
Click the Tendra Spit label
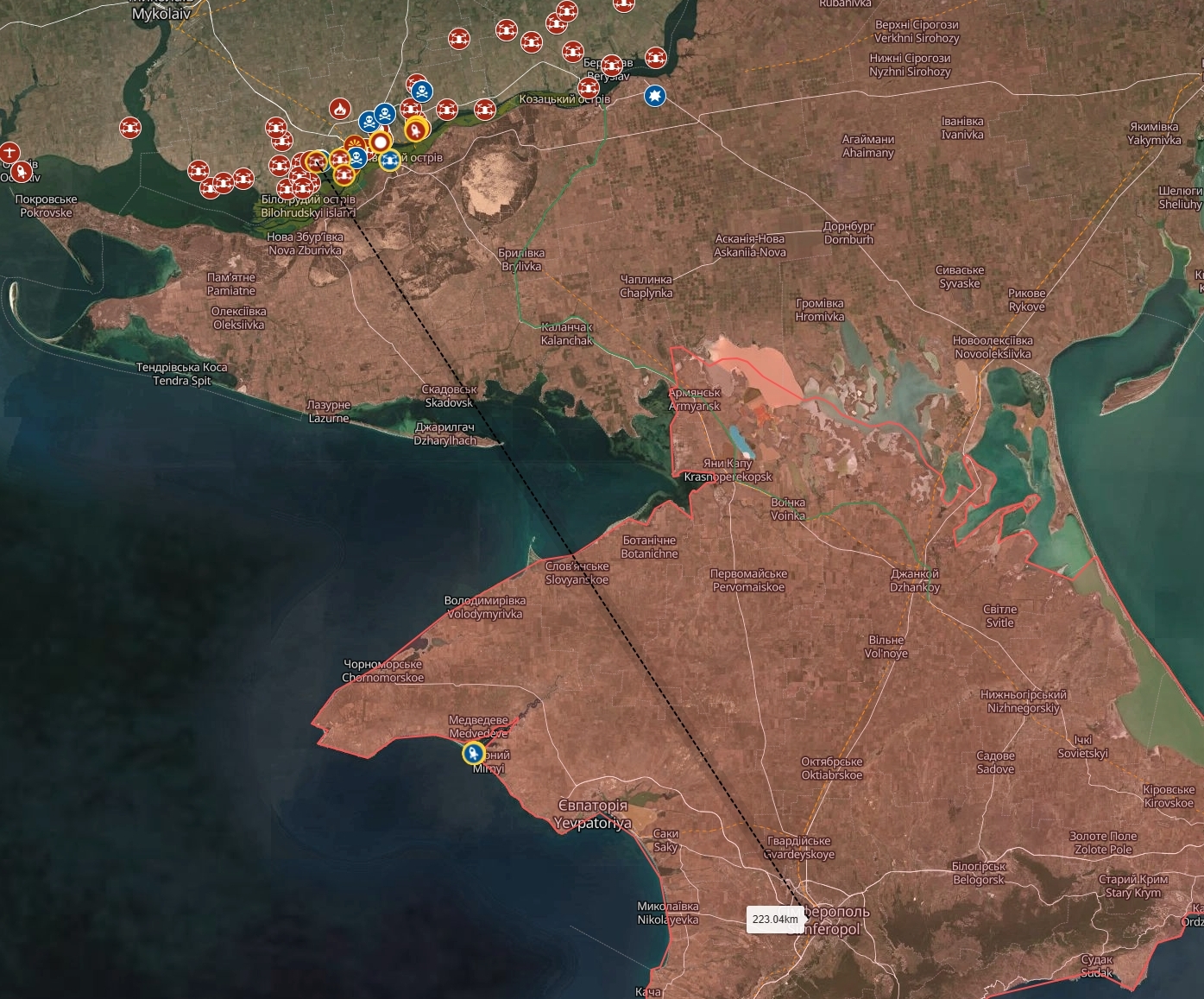point(182,374)
